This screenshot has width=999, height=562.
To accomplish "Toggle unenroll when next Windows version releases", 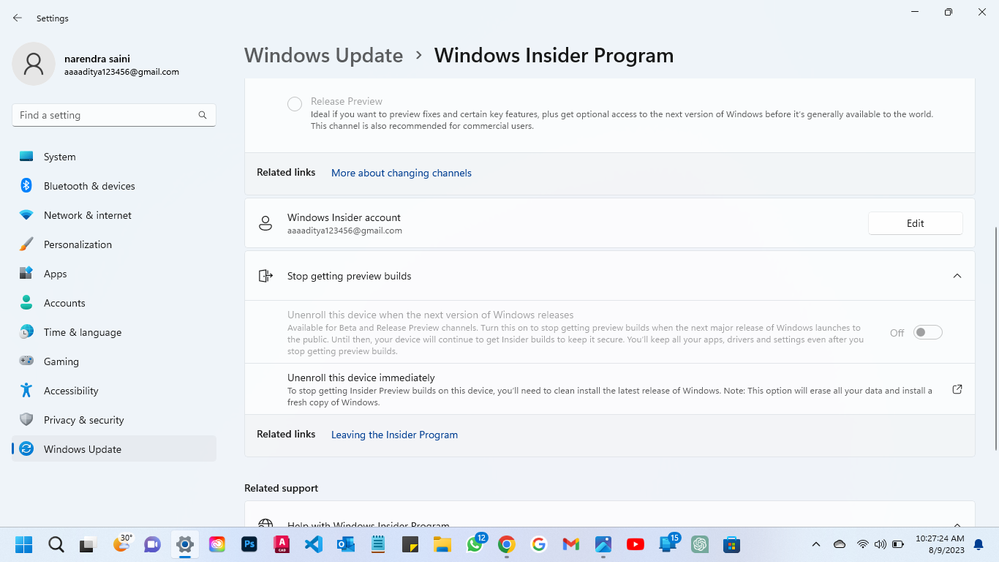I will [x=927, y=333].
